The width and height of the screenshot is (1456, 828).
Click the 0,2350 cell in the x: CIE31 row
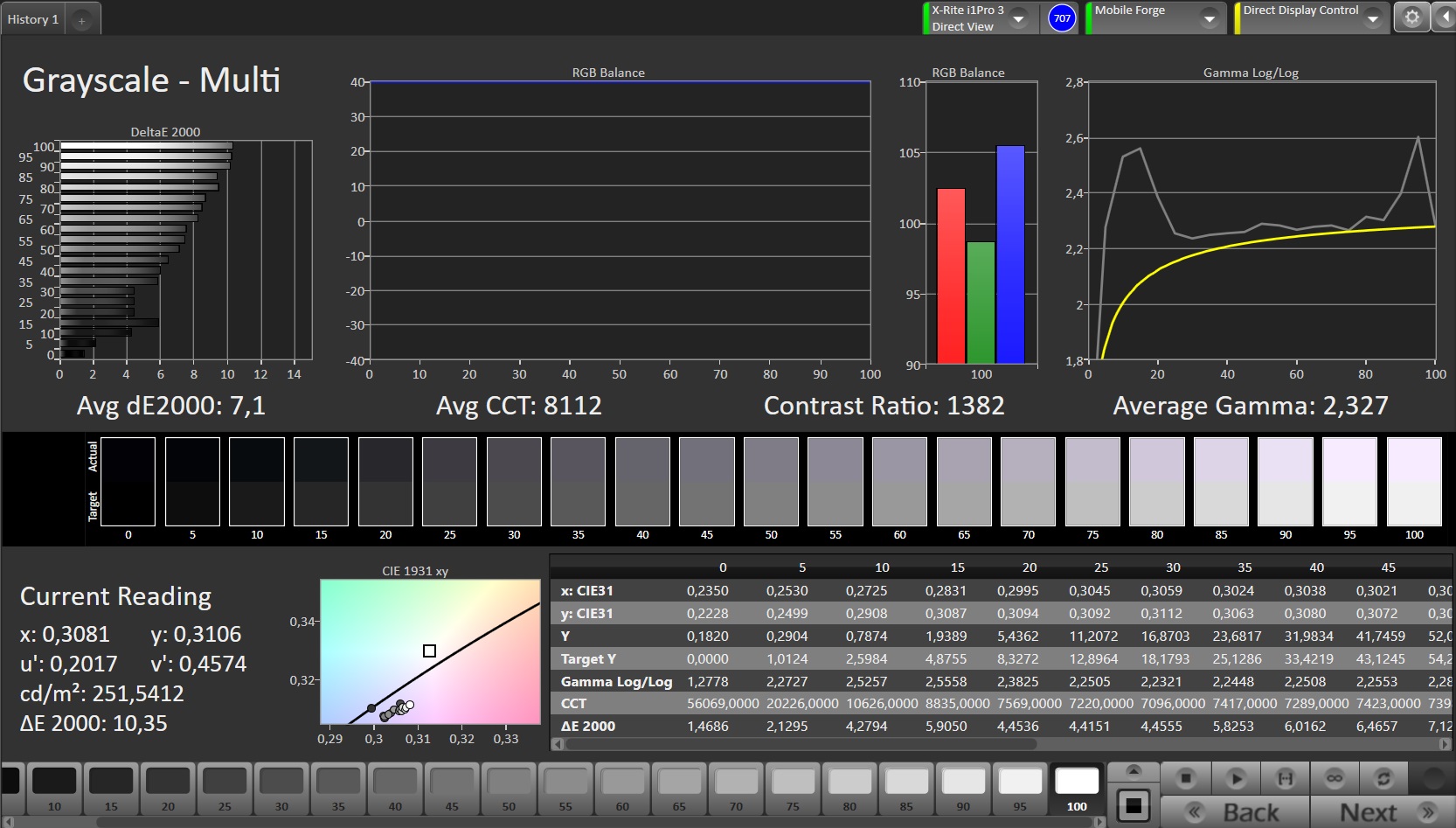pyautogui.click(x=707, y=590)
